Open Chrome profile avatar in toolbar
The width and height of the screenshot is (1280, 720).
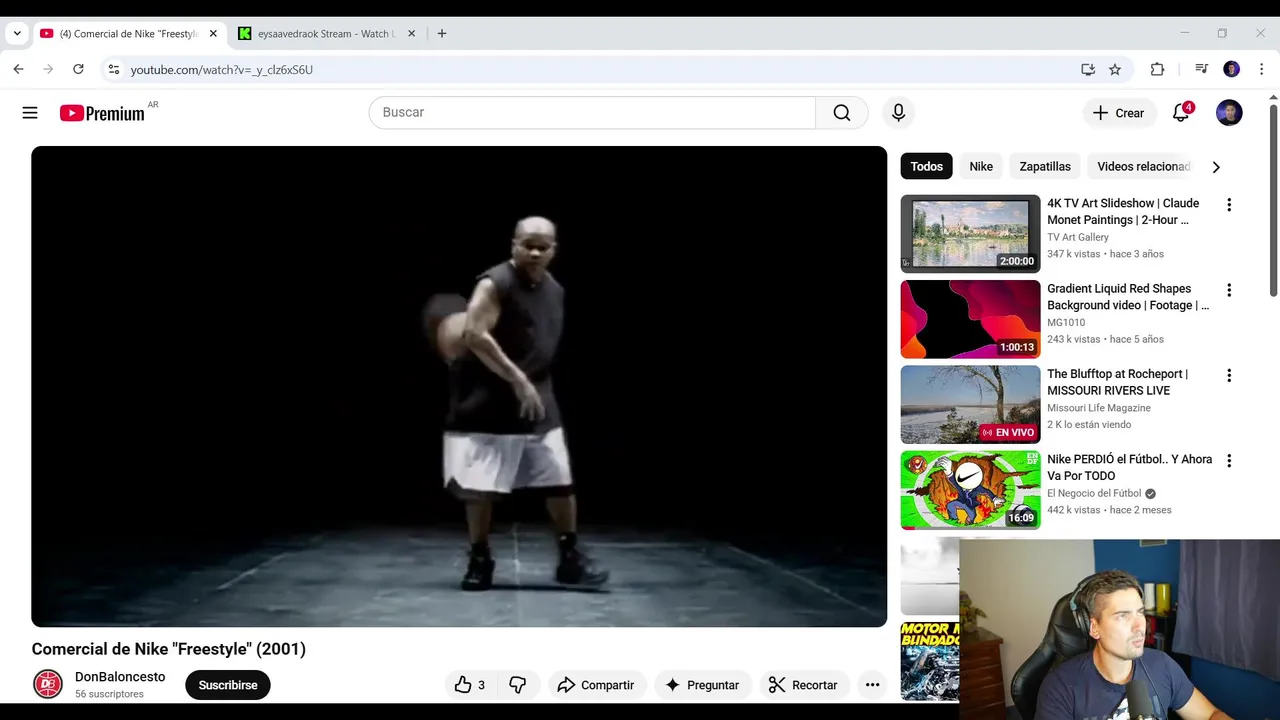click(x=1231, y=69)
